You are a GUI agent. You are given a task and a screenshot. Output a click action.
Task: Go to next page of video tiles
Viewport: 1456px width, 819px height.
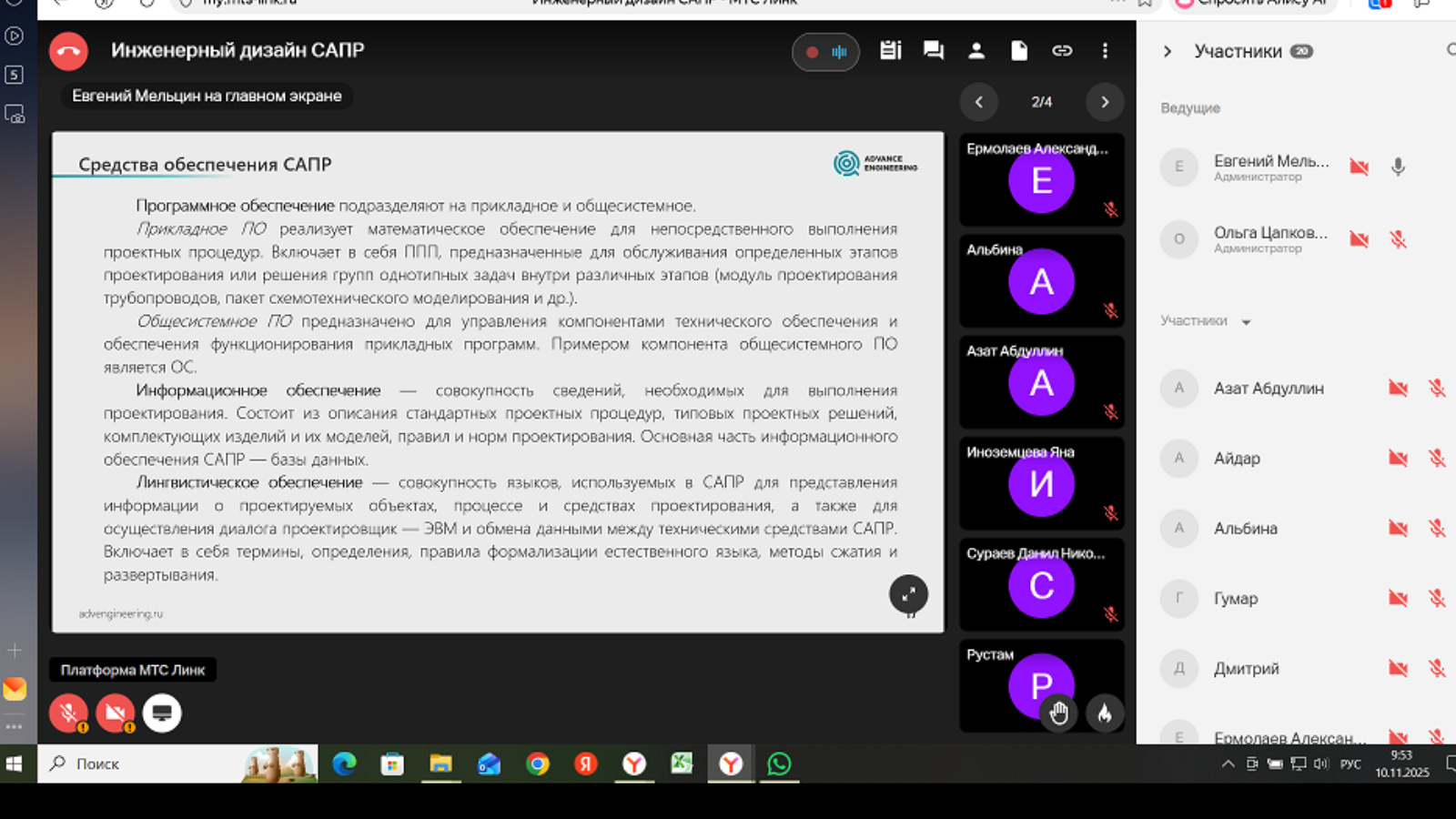tap(1105, 102)
